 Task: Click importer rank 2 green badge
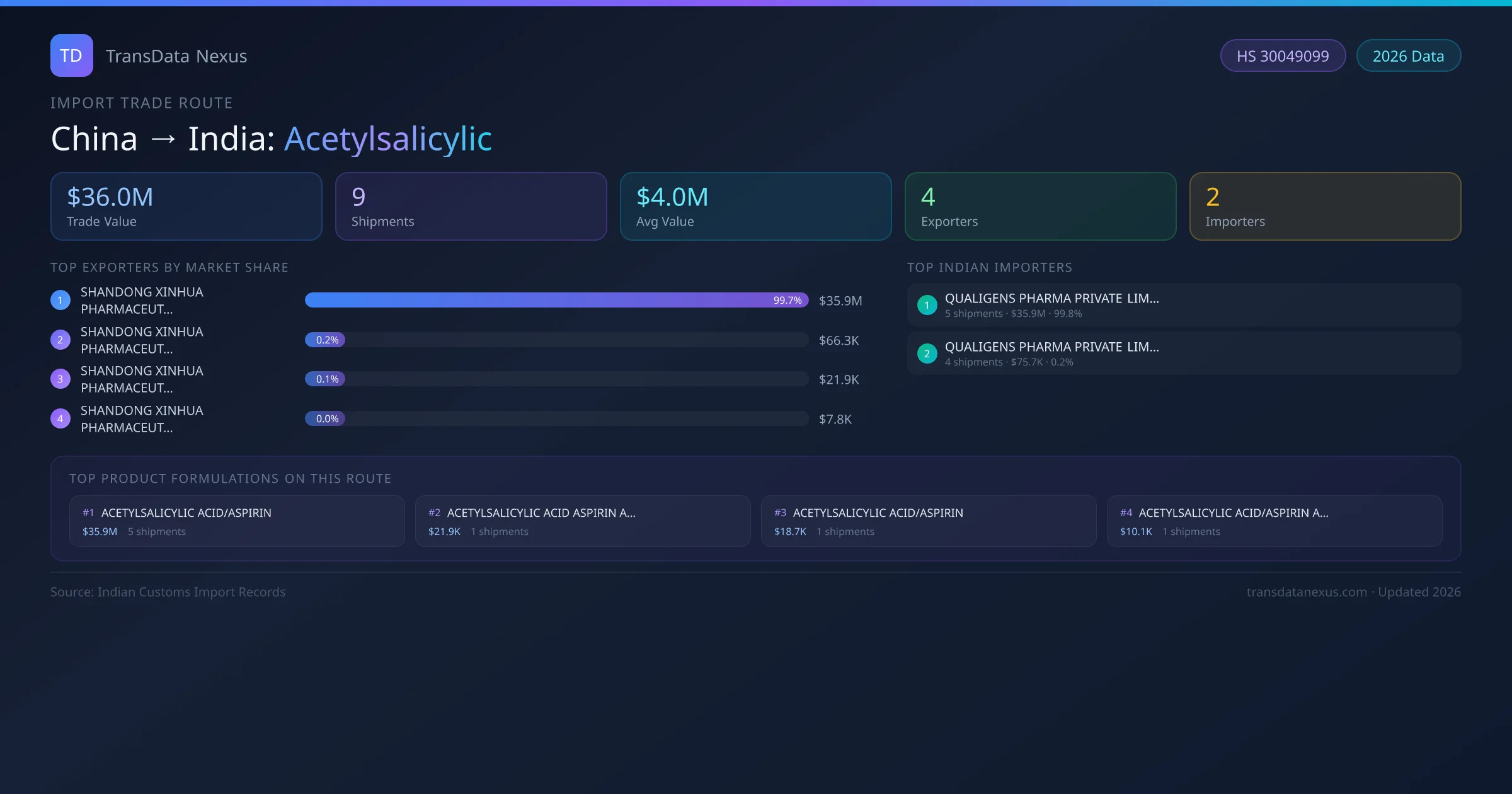pos(927,354)
